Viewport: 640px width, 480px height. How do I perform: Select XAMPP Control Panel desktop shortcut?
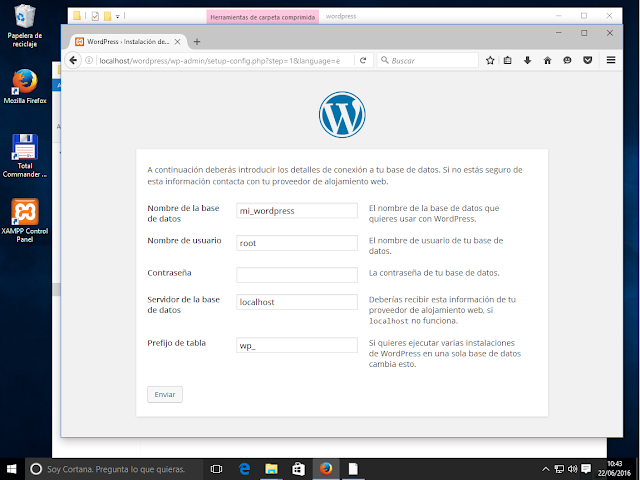pos(25,220)
